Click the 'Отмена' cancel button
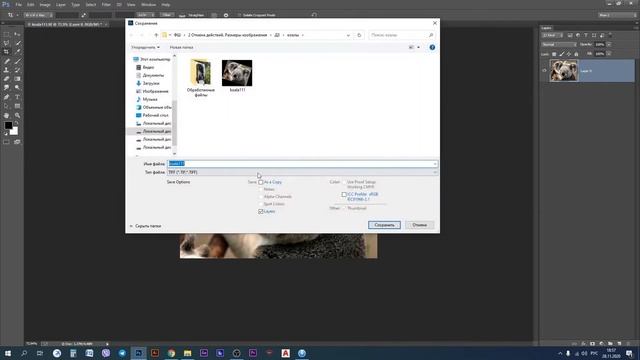The height and width of the screenshot is (360, 640). click(420, 225)
